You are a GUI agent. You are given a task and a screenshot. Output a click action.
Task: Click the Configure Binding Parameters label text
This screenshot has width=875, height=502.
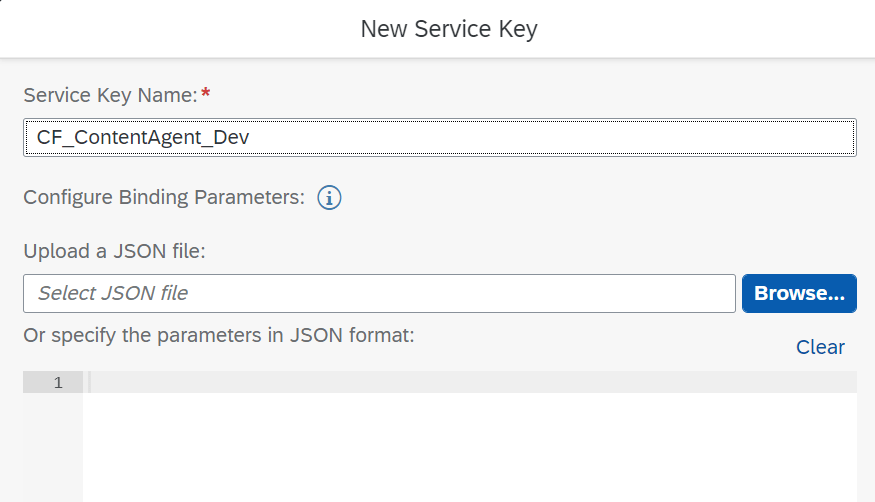[163, 197]
